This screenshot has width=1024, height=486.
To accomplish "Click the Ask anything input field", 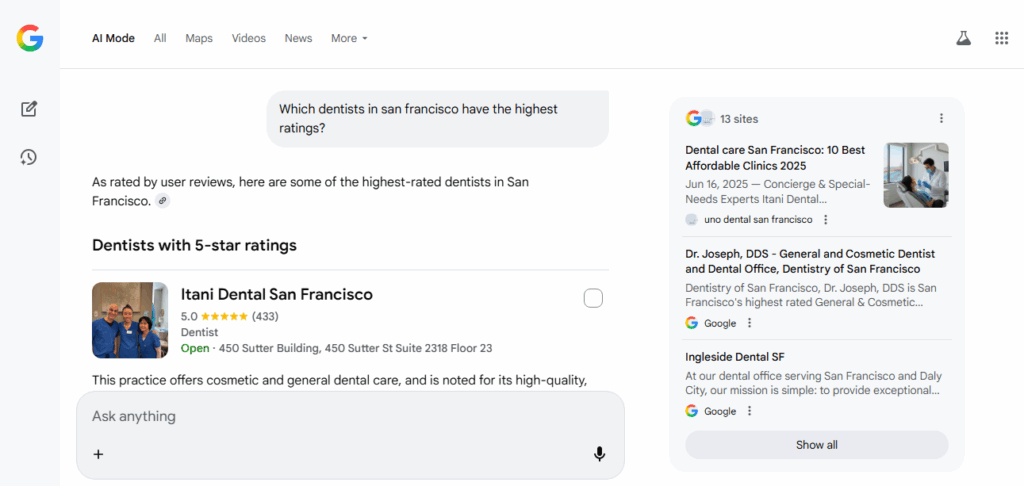I will [x=340, y=416].
